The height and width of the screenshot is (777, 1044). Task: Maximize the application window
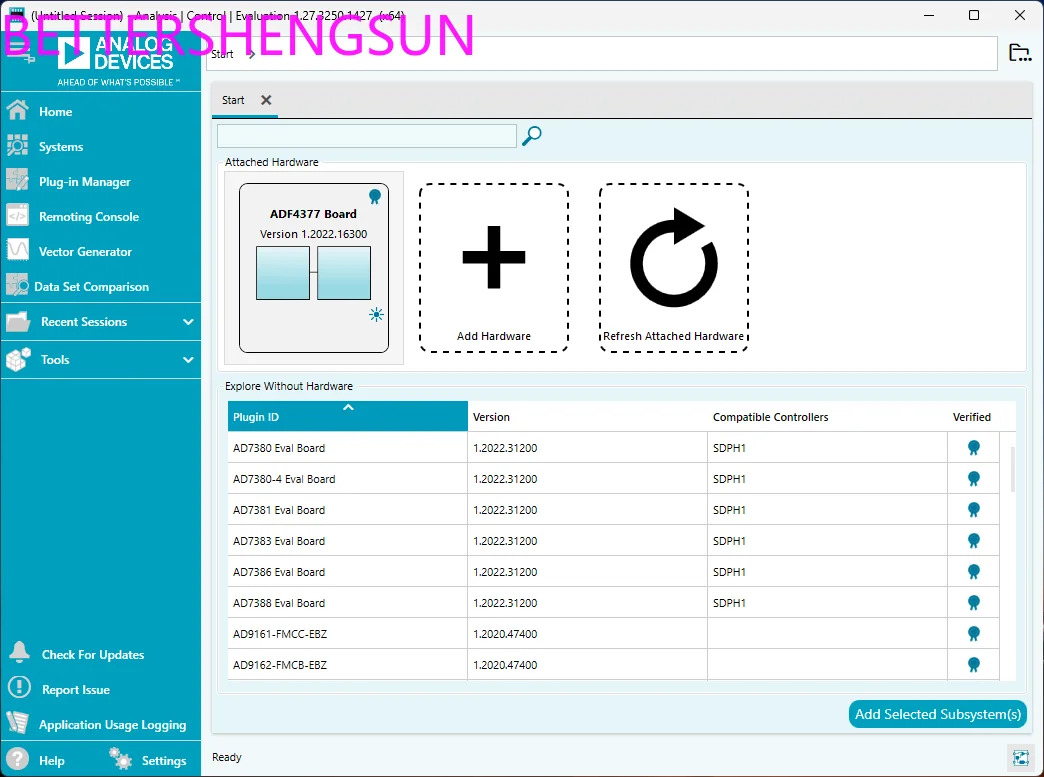[973, 15]
